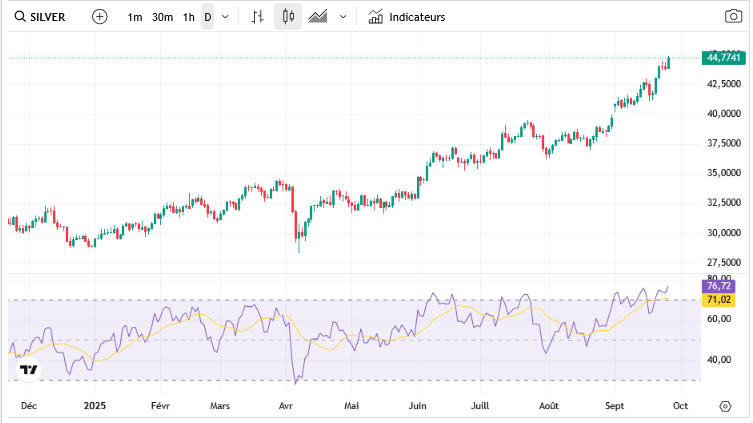Add a symbol to compare with plus icon
The width and height of the screenshot is (753, 423).
pos(99,17)
